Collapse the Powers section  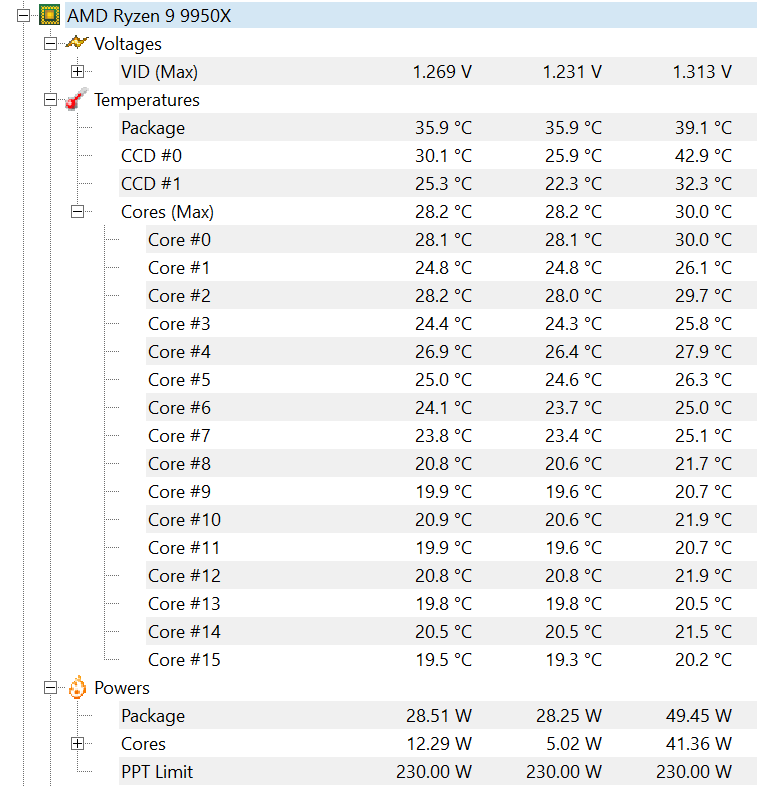(x=50, y=688)
